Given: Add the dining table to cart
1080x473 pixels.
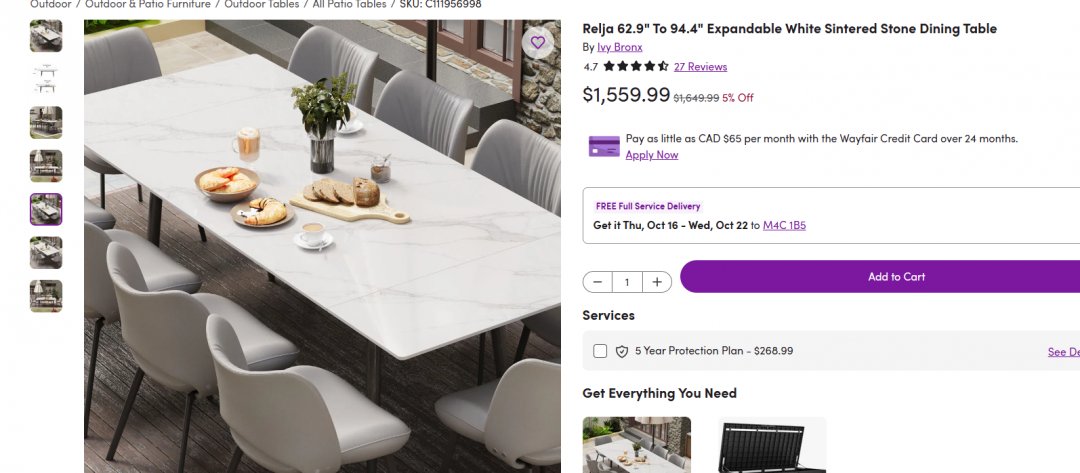Looking at the screenshot, I should tap(880, 277).
